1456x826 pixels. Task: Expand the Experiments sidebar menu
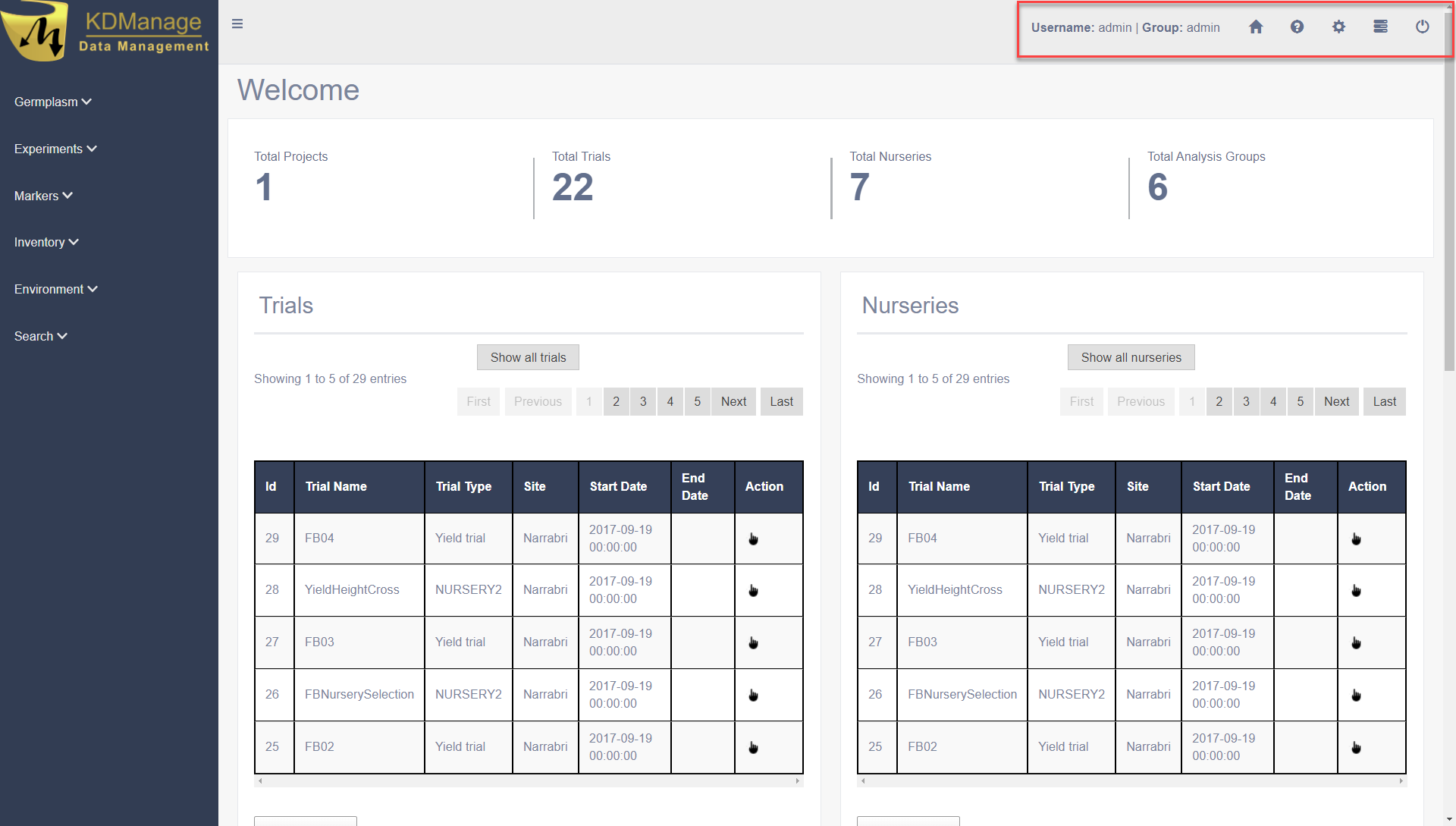pyautogui.click(x=55, y=149)
